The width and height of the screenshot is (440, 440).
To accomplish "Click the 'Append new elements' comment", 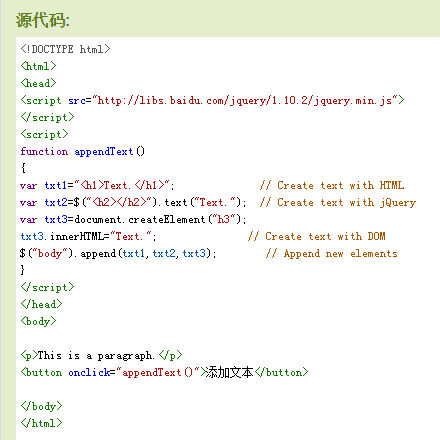I will pos(332,253).
